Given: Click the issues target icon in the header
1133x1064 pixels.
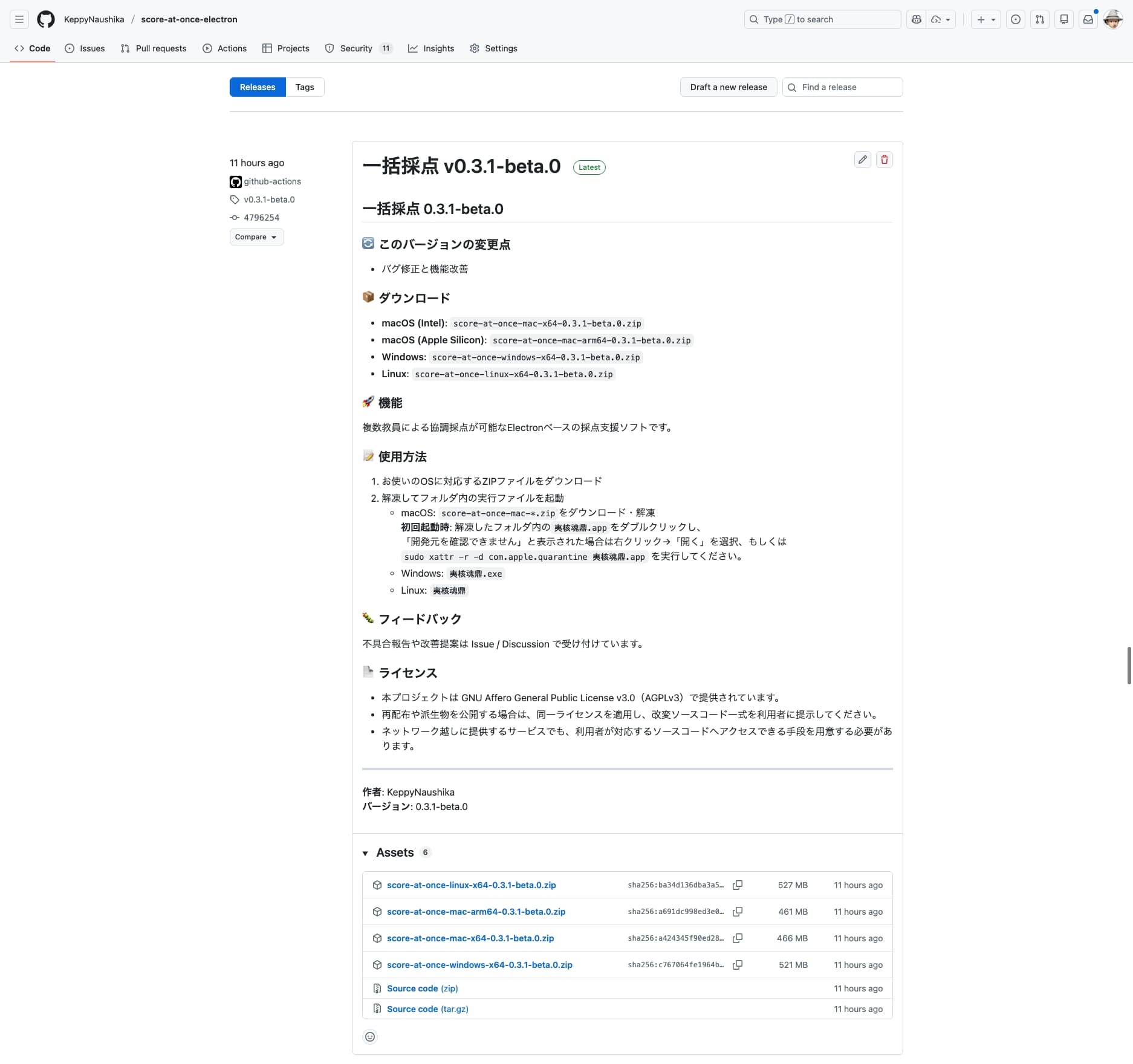Looking at the screenshot, I should tap(1015, 19).
